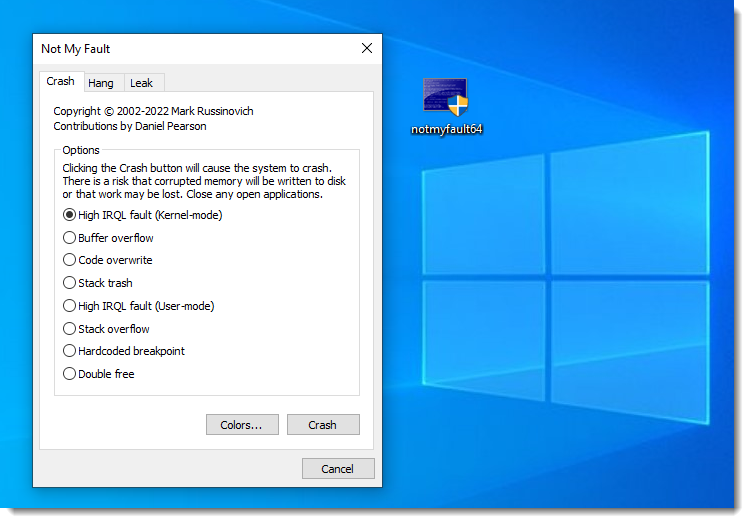Open the Colors... dialog button
This screenshot has width=749, height=523.
pyautogui.click(x=241, y=425)
